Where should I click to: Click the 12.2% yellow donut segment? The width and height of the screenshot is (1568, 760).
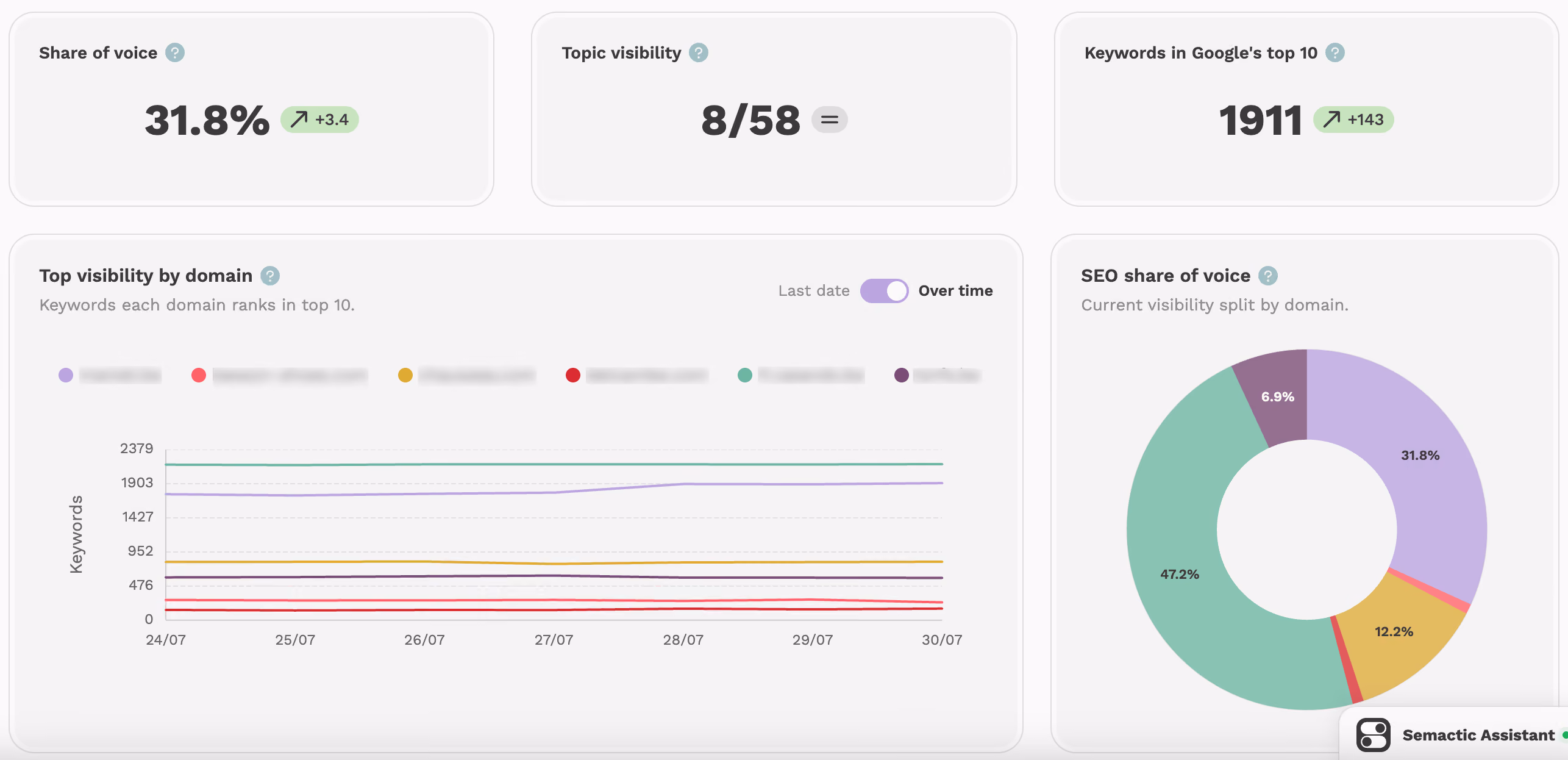(1394, 632)
